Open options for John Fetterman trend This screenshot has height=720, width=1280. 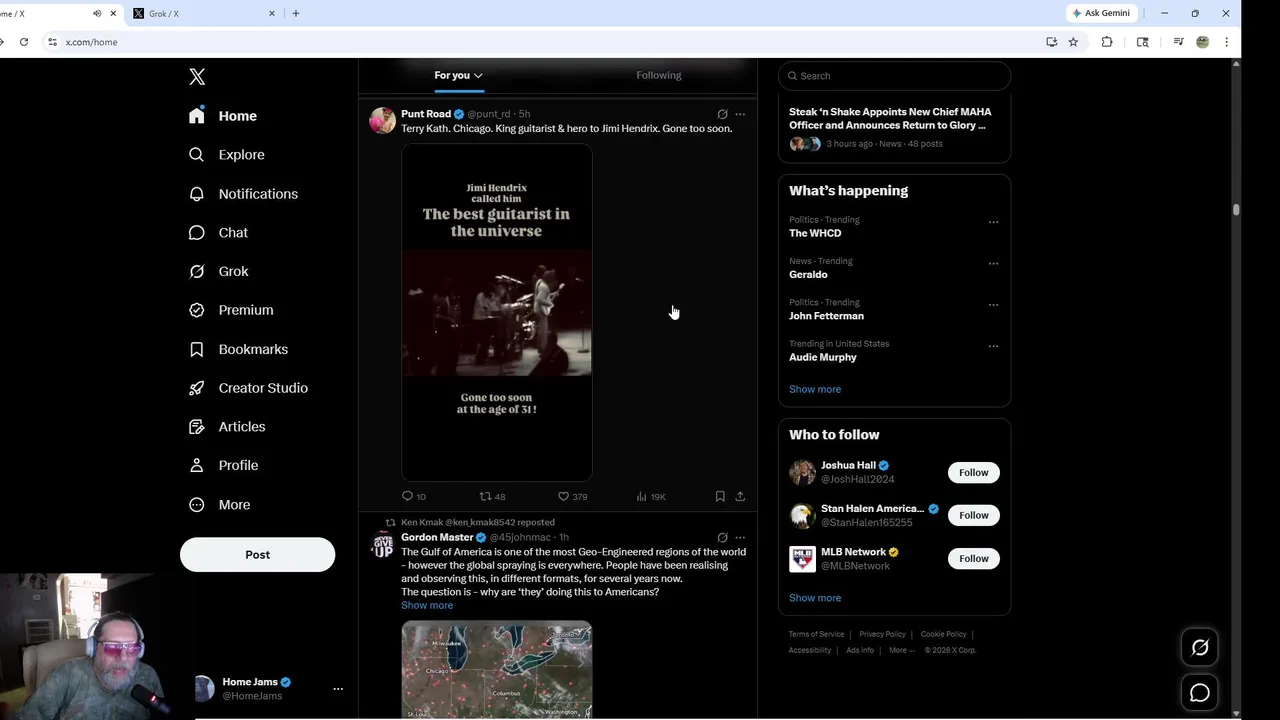coord(993,305)
